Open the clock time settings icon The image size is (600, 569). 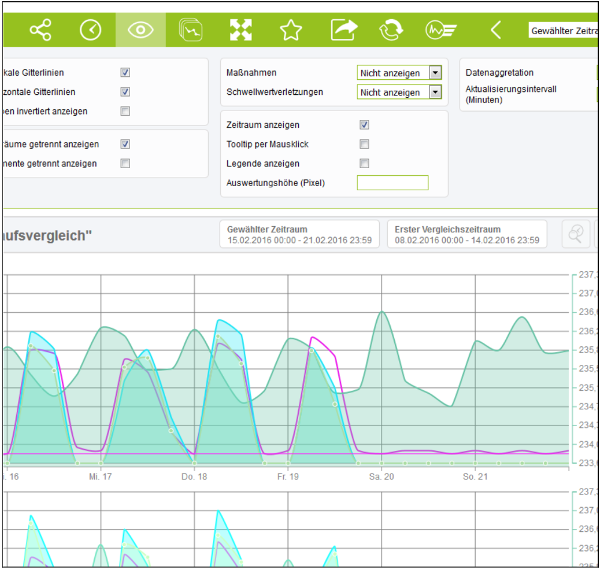pos(91,30)
